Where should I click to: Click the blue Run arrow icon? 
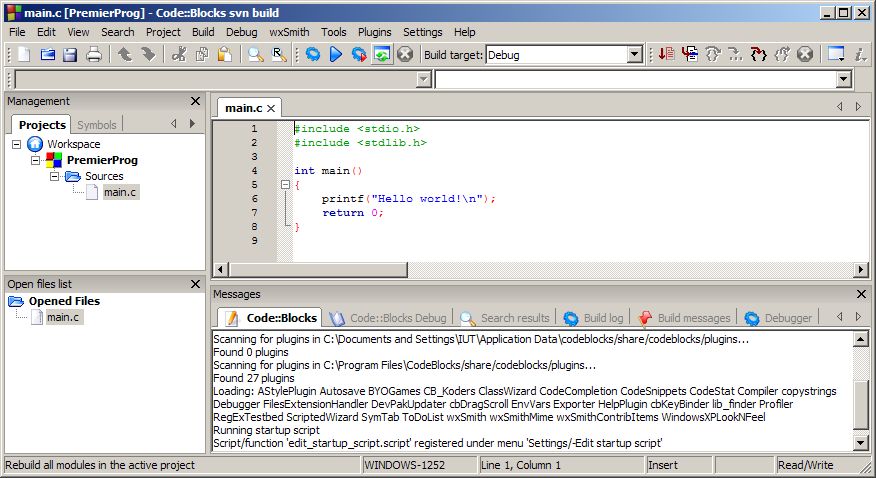pyautogui.click(x=336, y=54)
